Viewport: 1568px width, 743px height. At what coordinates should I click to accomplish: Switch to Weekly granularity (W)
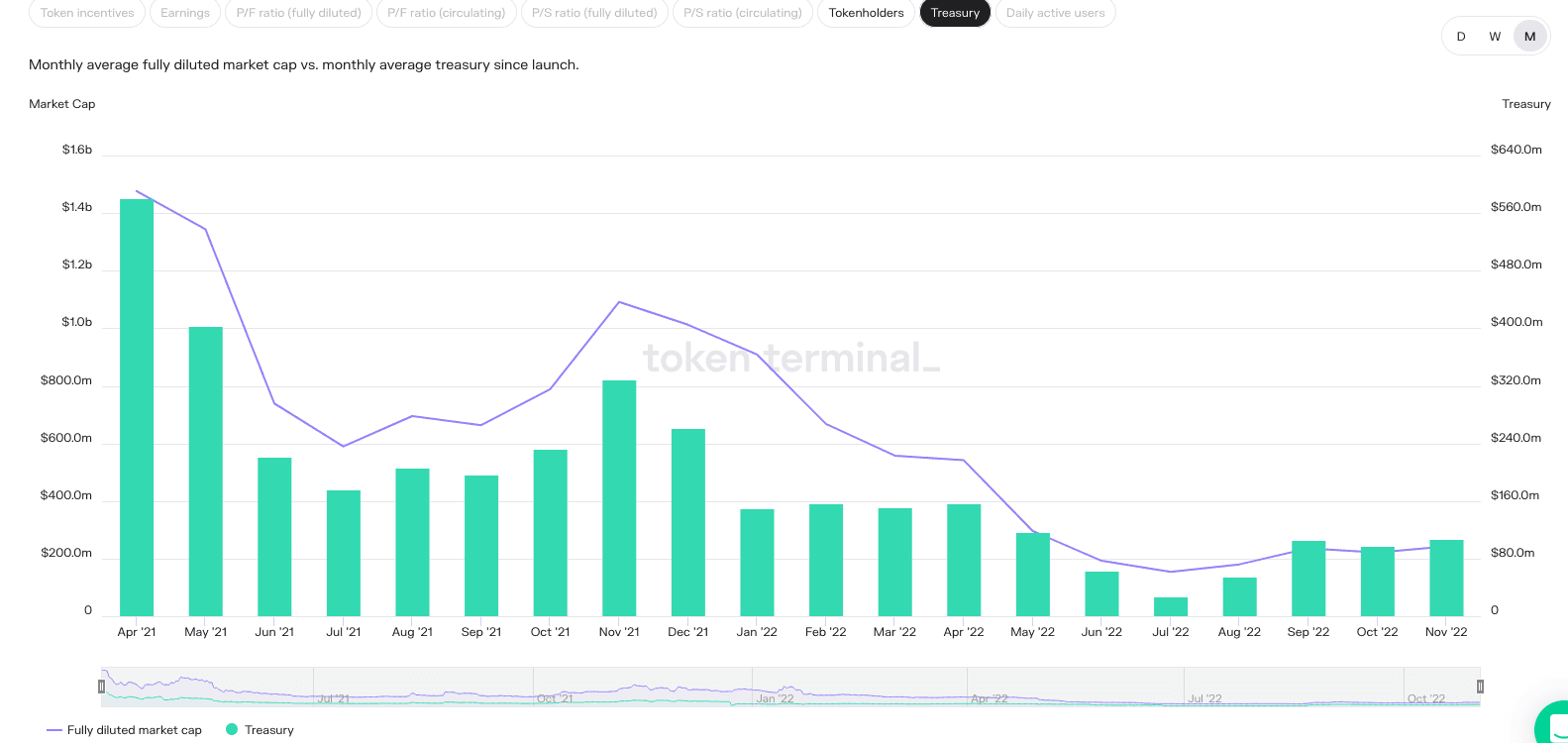[1495, 37]
